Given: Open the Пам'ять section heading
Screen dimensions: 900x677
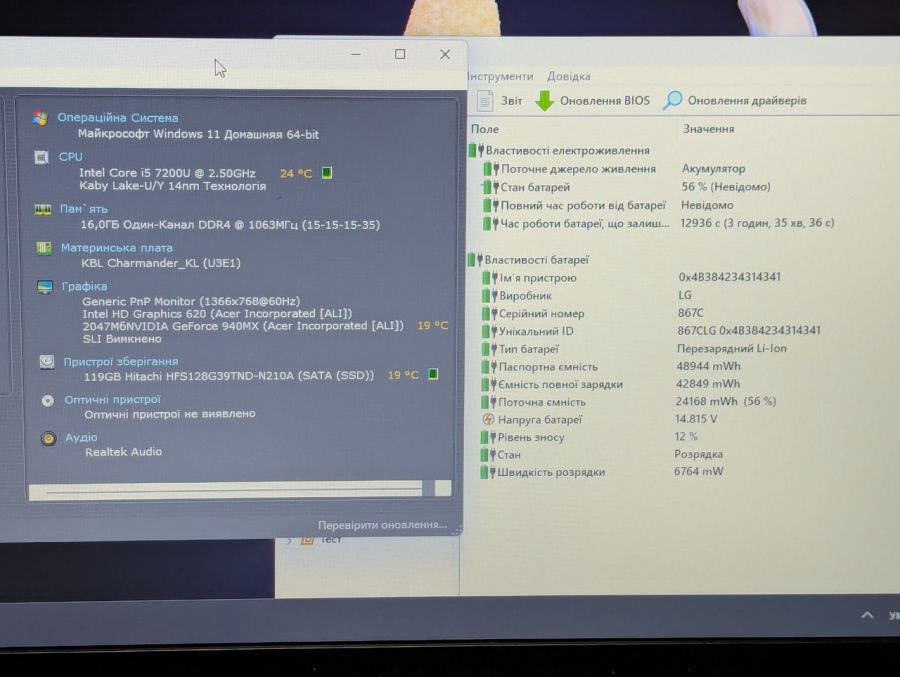Looking at the screenshot, I should [x=84, y=209].
